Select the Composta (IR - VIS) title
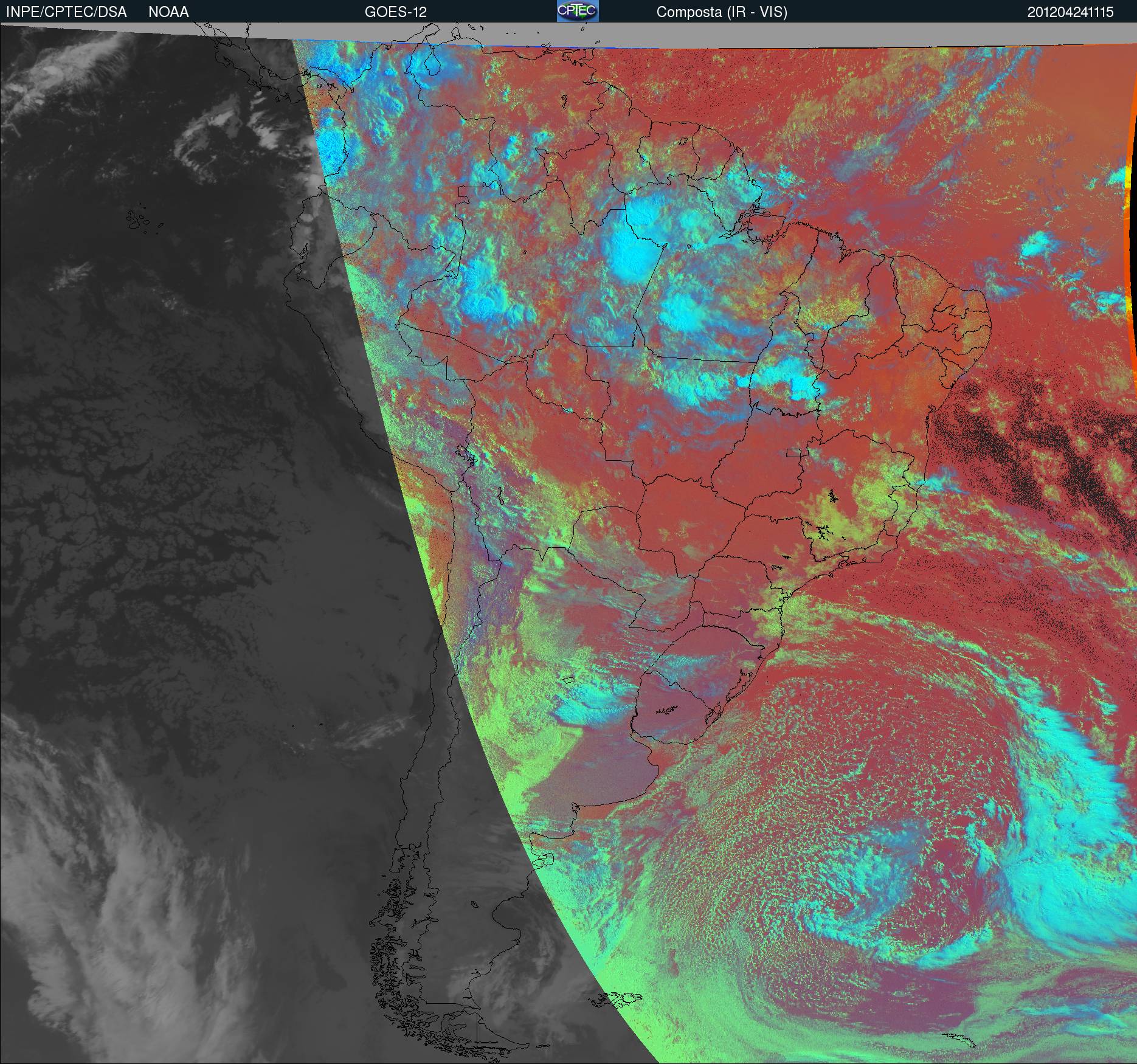Viewport: 1137px width, 1064px height. [722, 12]
